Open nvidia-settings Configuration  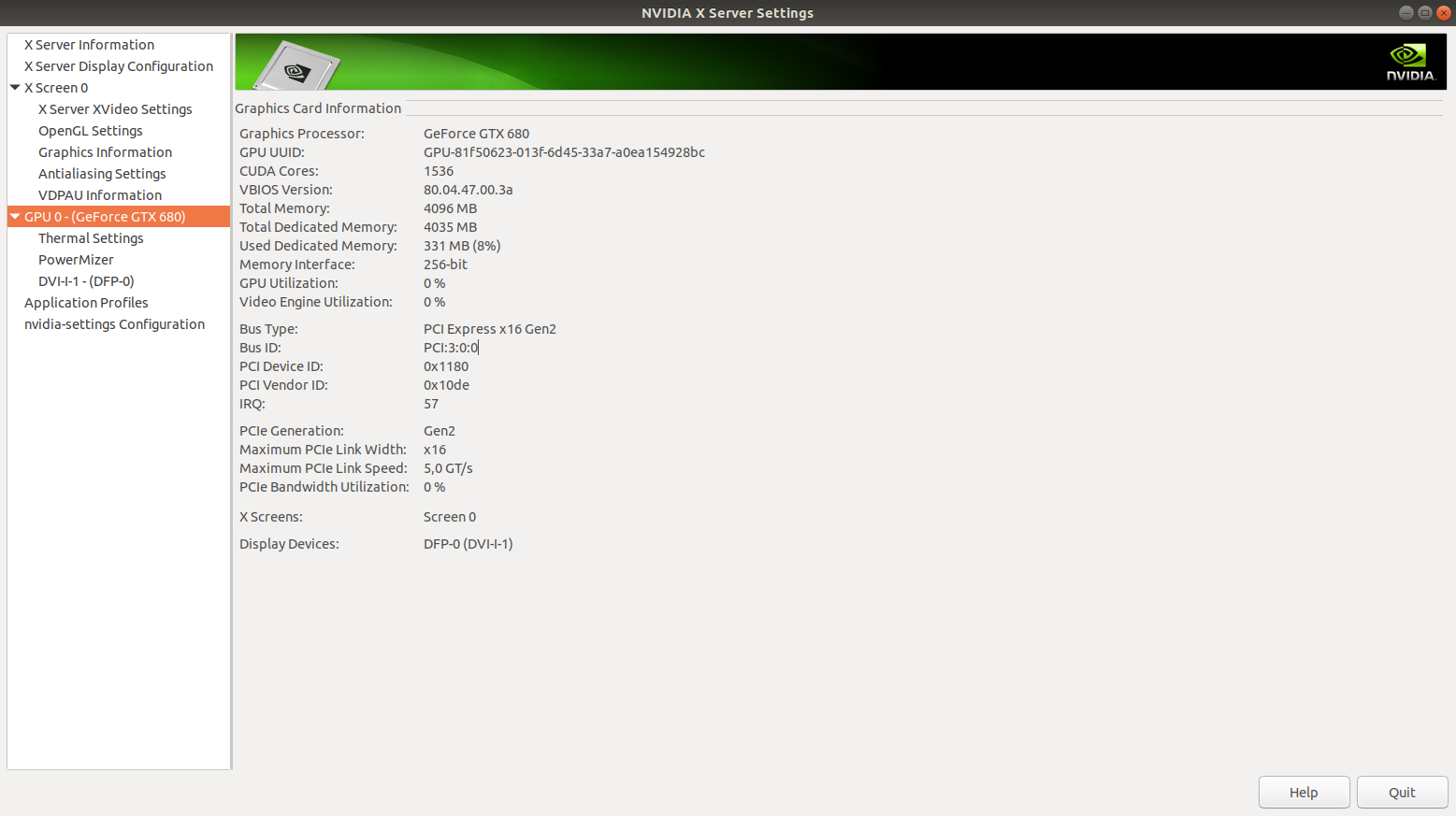(x=114, y=323)
